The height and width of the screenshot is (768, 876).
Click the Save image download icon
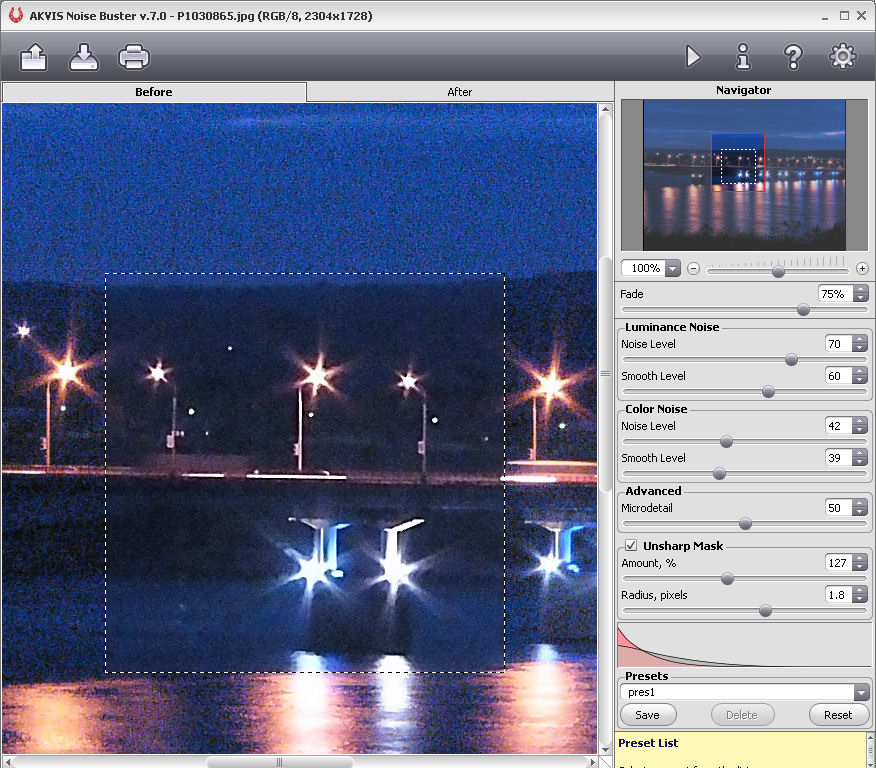pyautogui.click(x=84, y=57)
